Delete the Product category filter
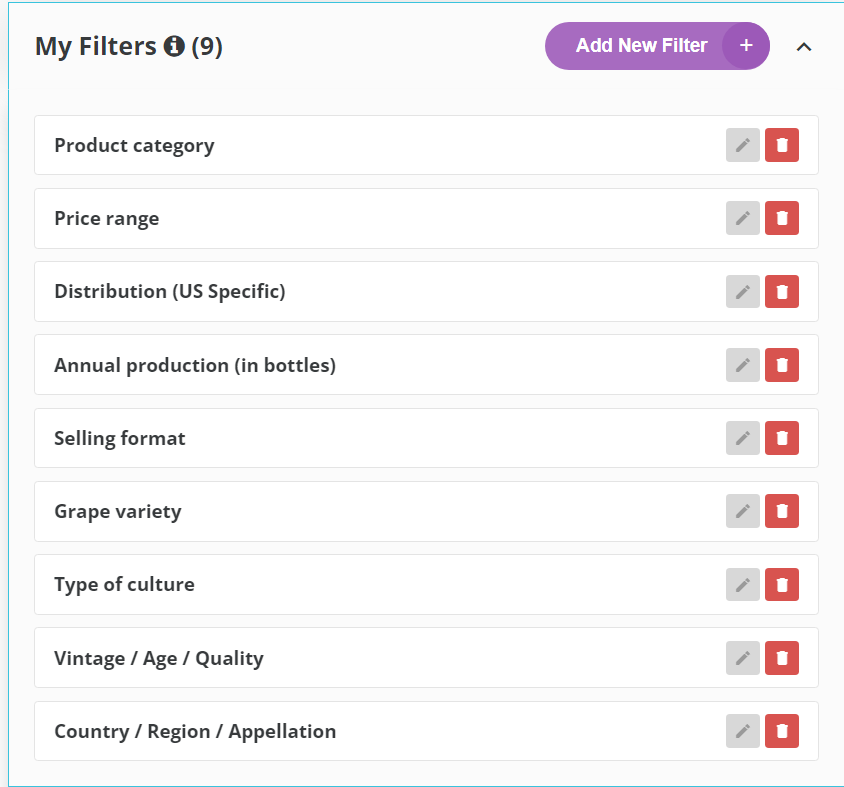The width and height of the screenshot is (844, 787). click(782, 145)
